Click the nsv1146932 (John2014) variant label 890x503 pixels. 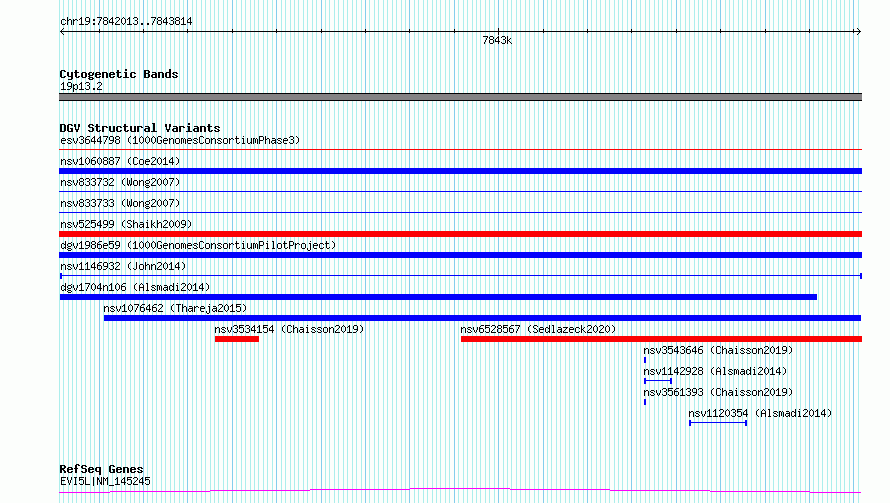coord(123,266)
